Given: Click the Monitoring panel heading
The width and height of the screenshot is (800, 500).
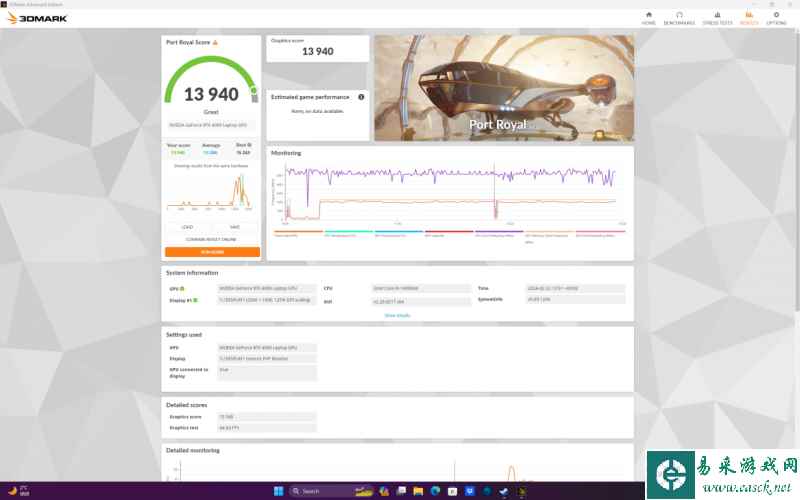Looking at the screenshot, I should click(286, 153).
